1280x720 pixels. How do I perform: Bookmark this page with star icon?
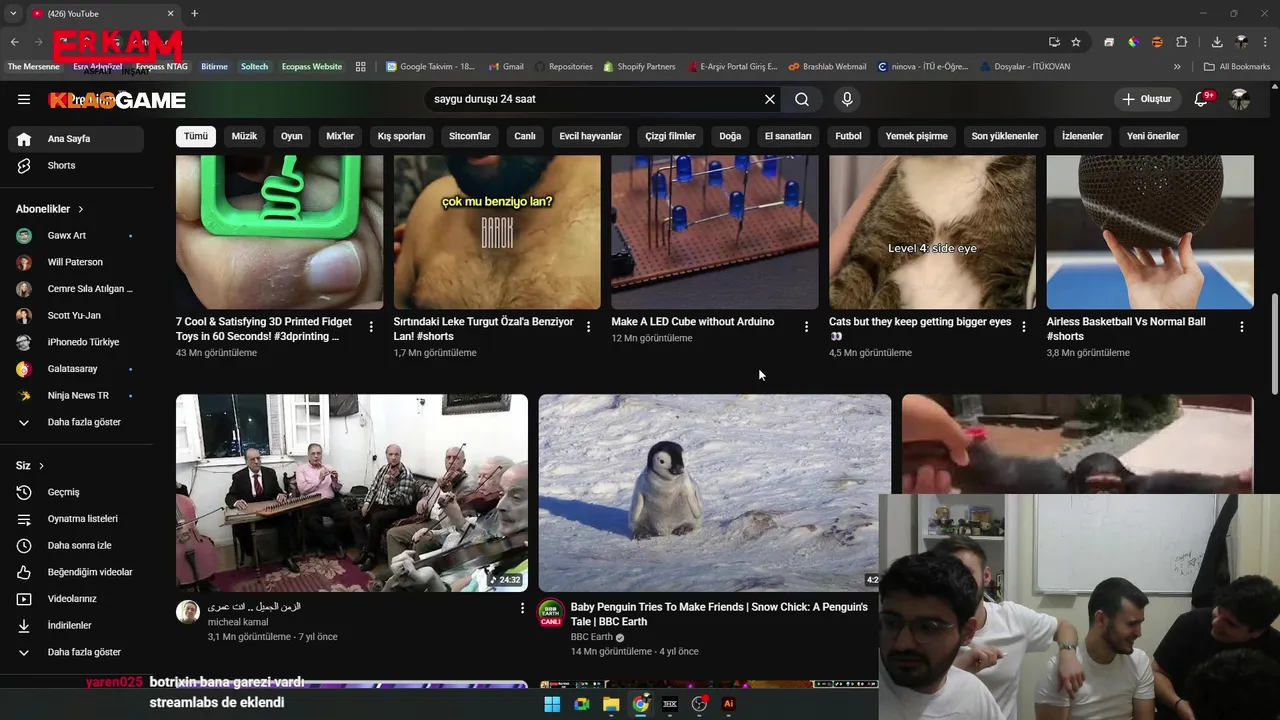[x=1076, y=42]
